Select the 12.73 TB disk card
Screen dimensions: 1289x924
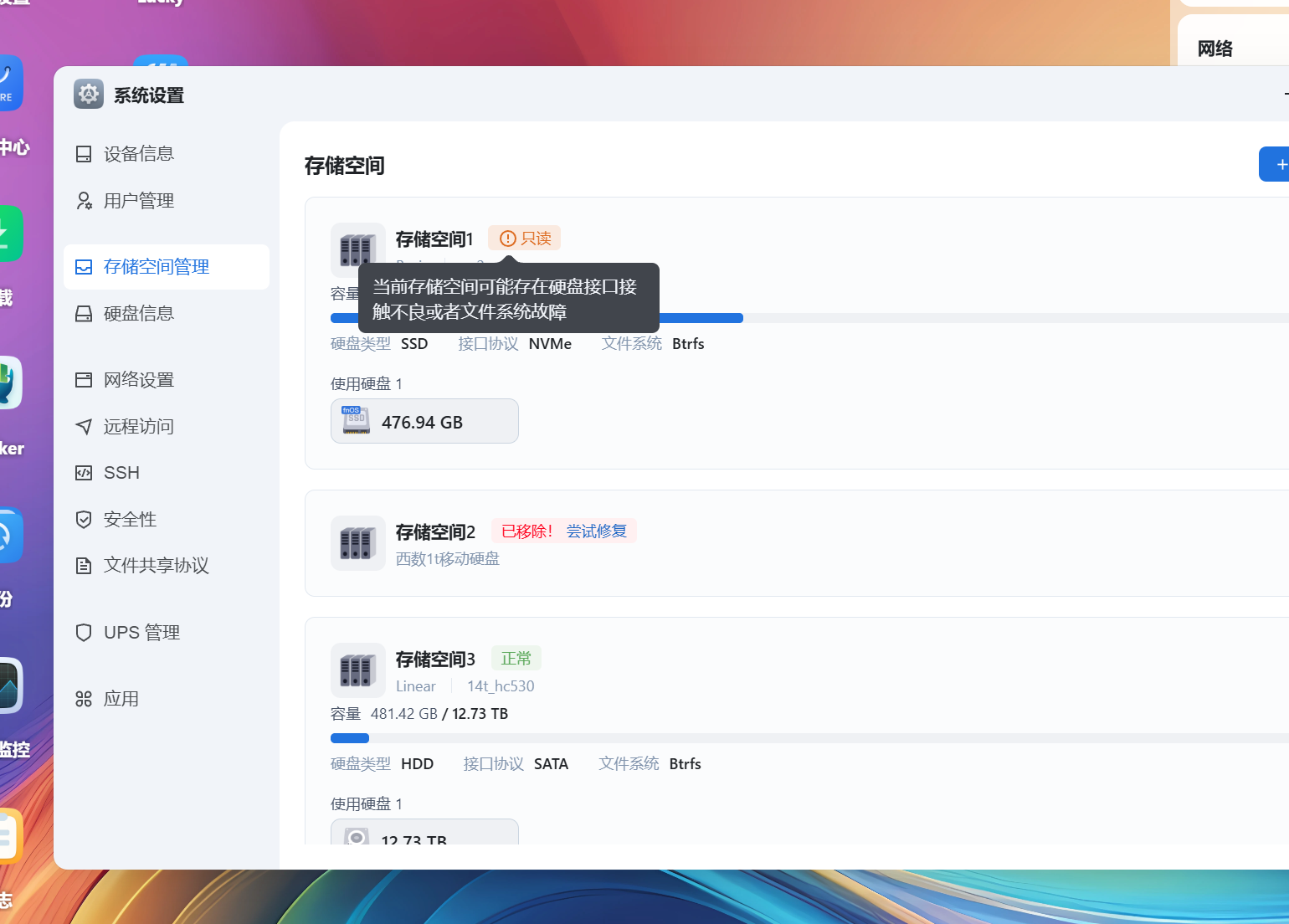424,832
